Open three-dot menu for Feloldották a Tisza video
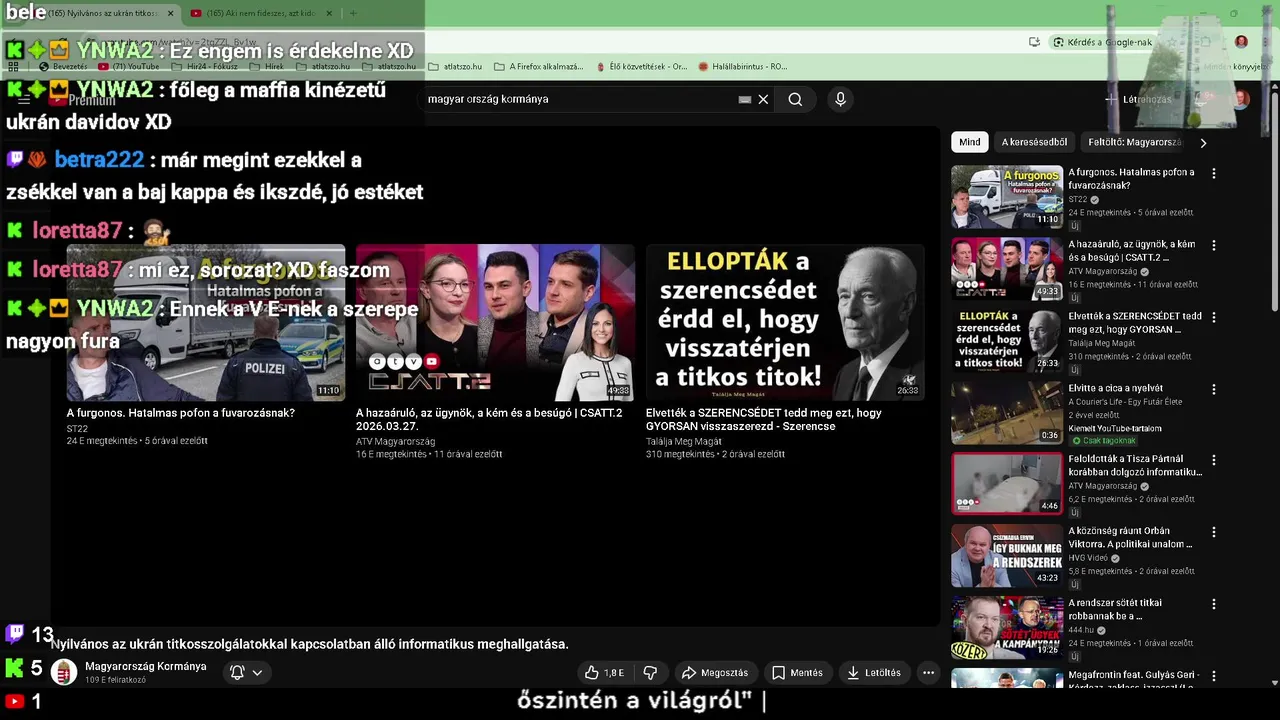The image size is (1280, 720). (1214, 461)
